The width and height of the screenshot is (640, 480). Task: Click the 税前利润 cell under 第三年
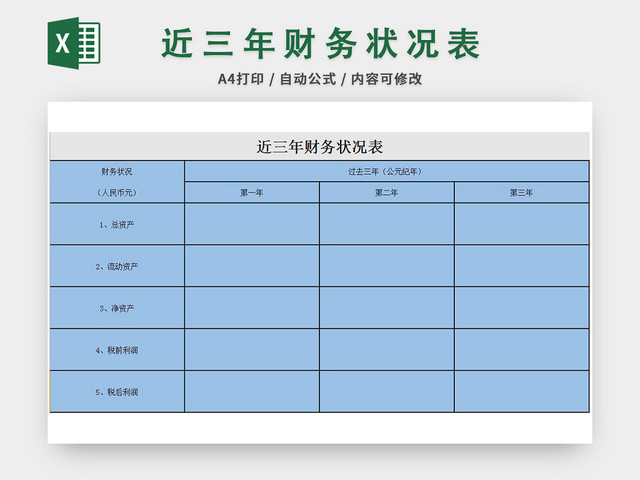tap(522, 350)
